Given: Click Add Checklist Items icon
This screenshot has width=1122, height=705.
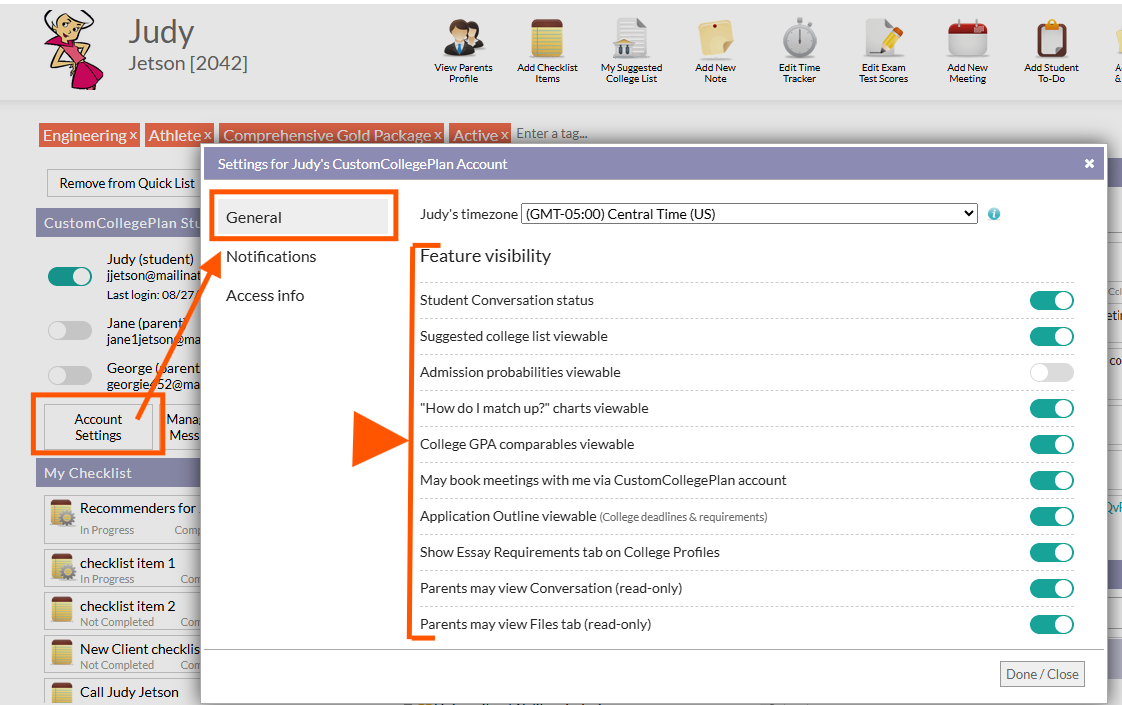Looking at the screenshot, I should click(547, 39).
